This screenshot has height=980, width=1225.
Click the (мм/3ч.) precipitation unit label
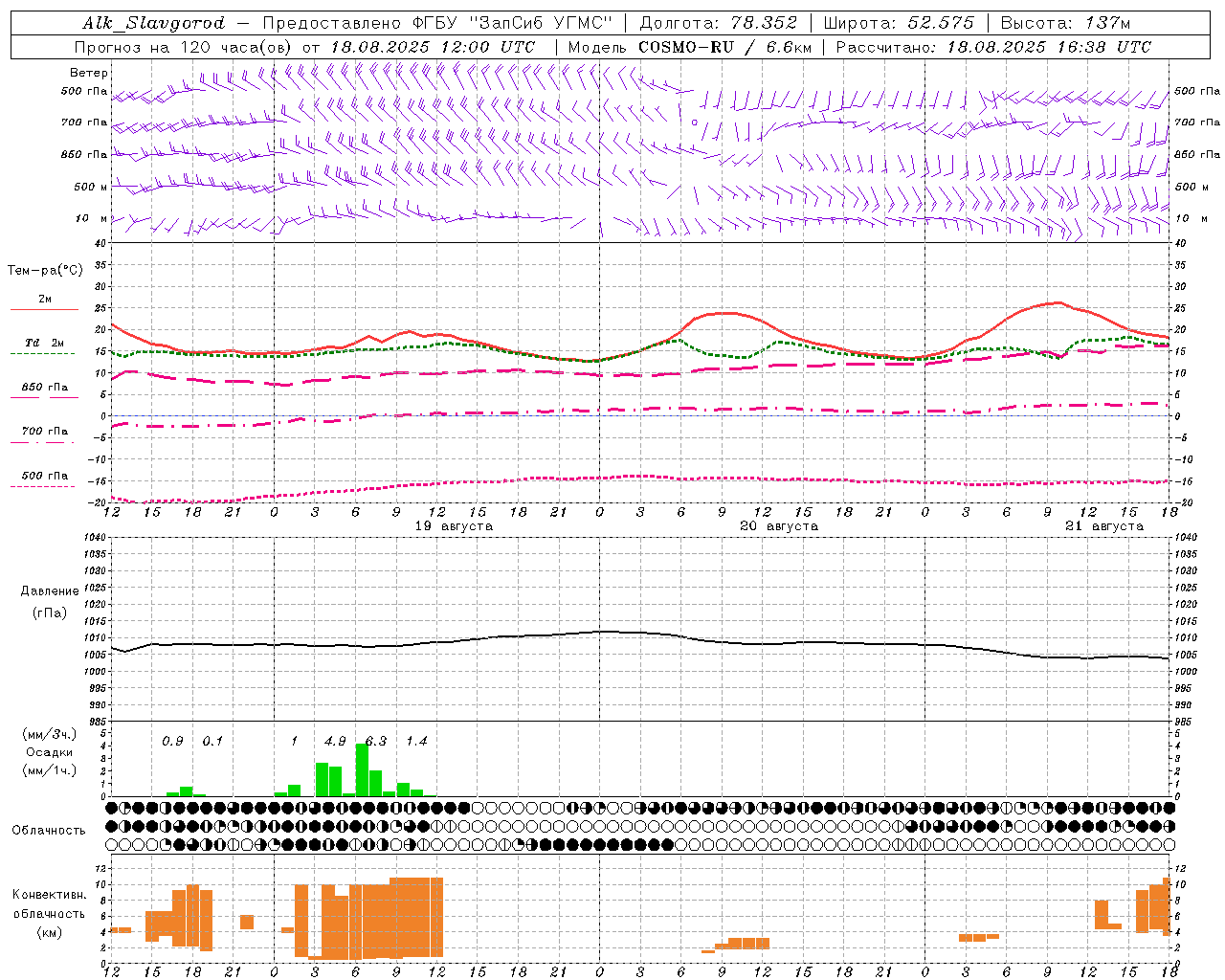(50, 734)
